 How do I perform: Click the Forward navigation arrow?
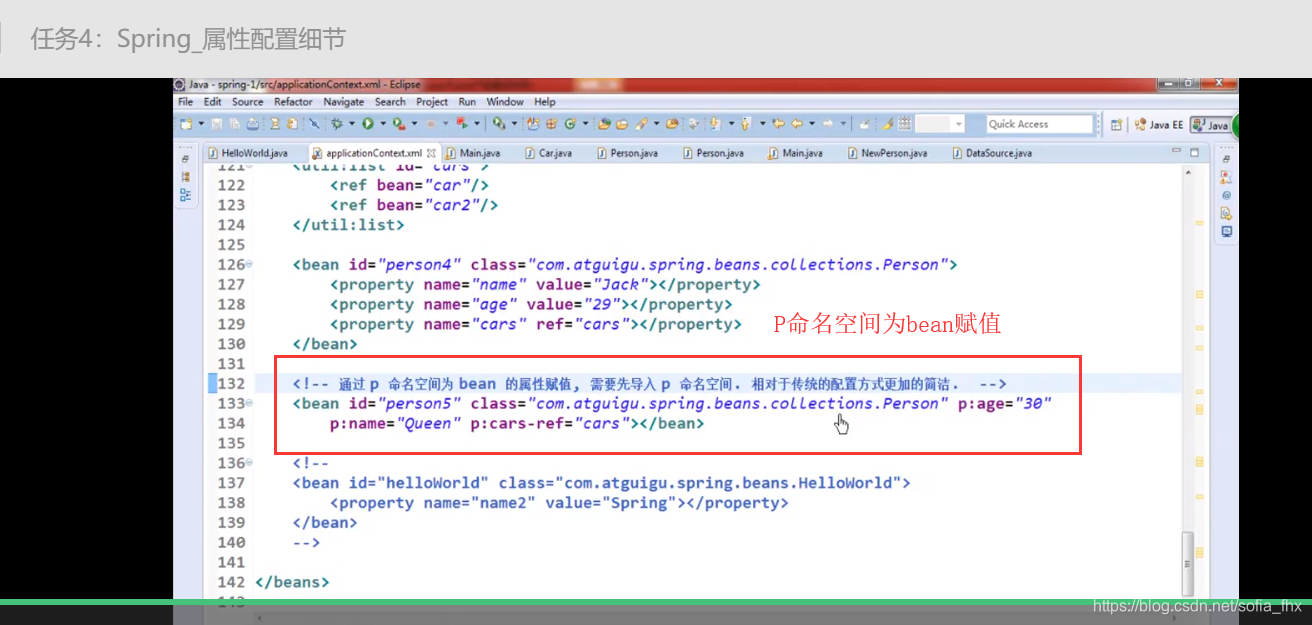[x=828, y=124]
